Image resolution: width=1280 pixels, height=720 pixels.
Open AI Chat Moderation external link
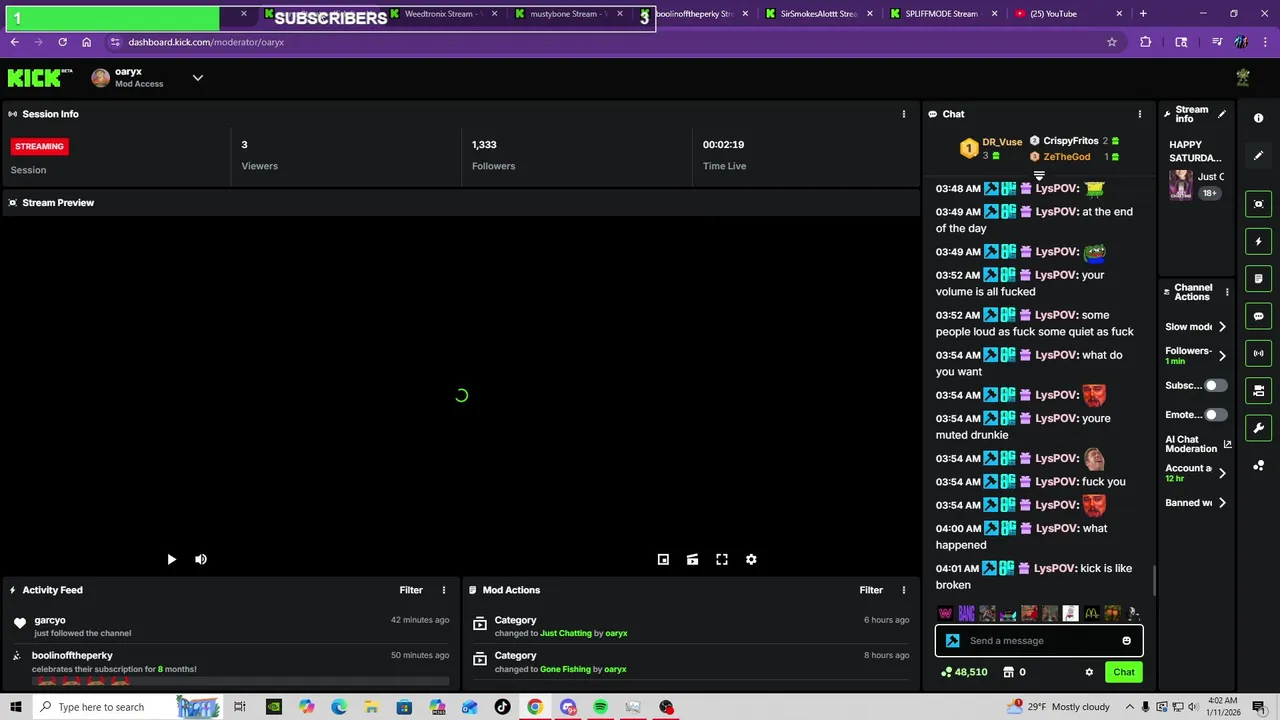coord(1227,444)
